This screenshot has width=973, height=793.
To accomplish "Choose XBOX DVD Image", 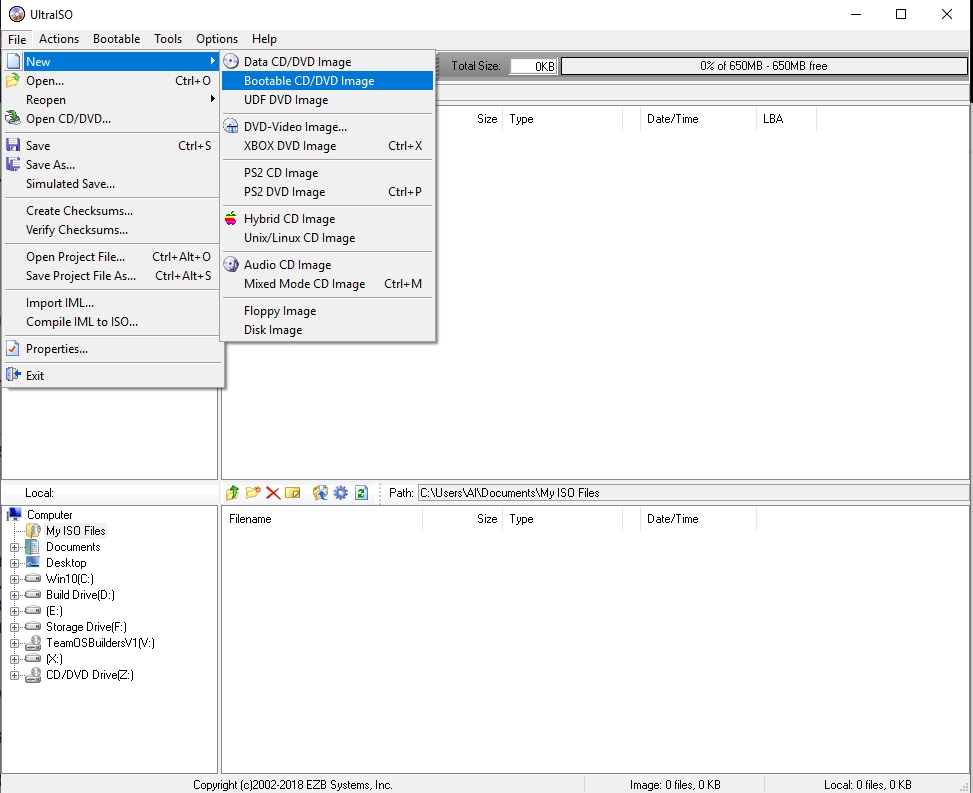I will click(327, 146).
